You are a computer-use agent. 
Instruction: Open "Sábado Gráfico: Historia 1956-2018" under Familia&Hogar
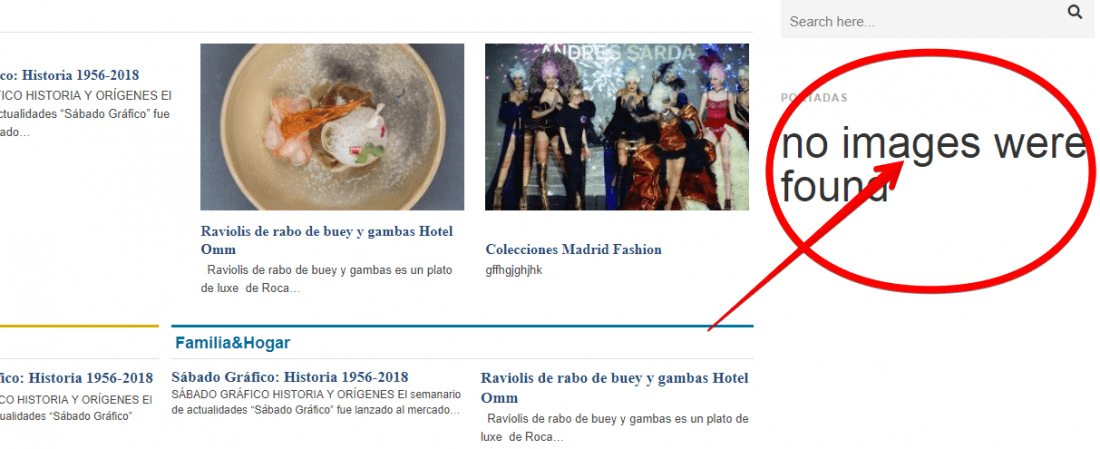(x=290, y=377)
